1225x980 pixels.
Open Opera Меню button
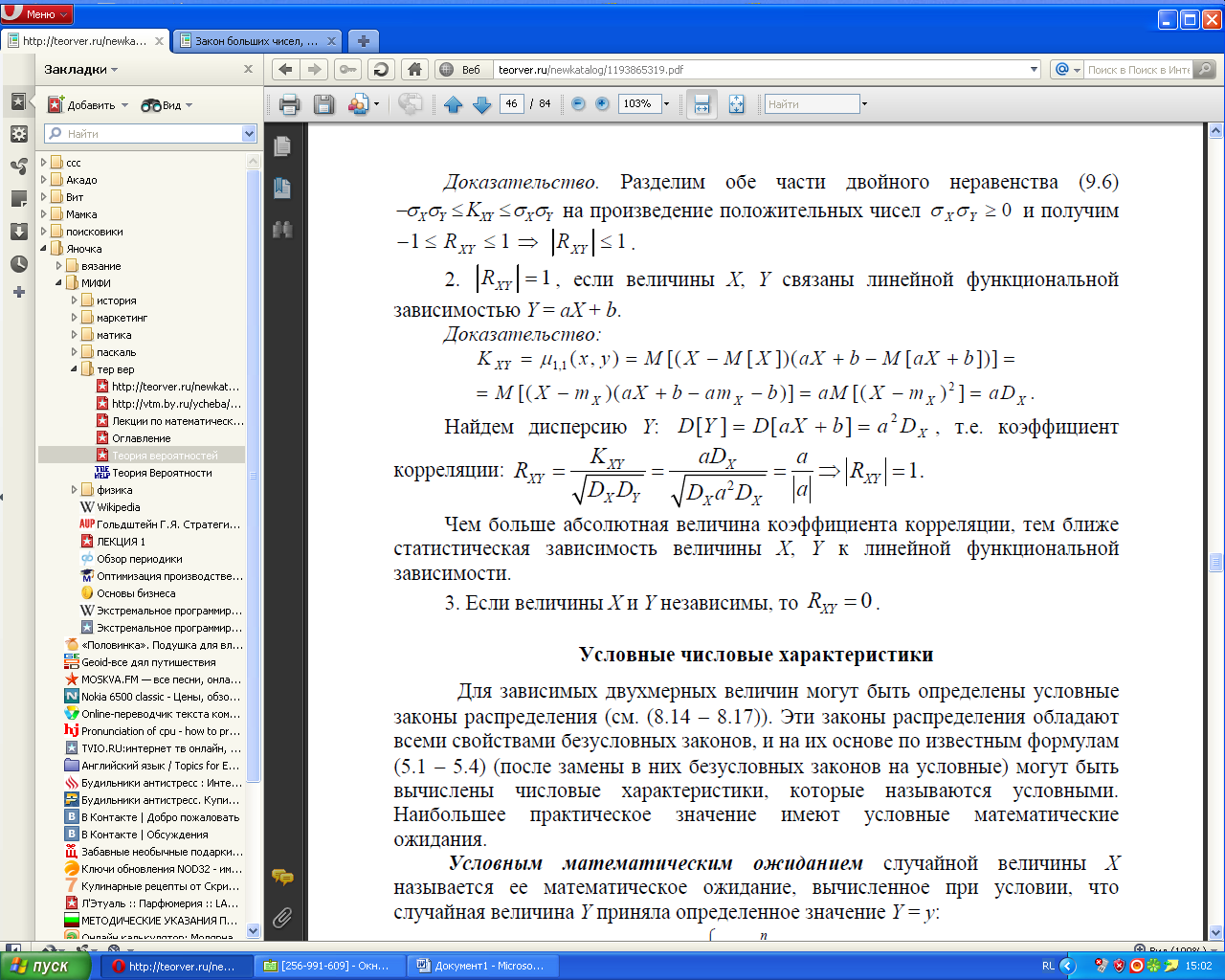37,13
